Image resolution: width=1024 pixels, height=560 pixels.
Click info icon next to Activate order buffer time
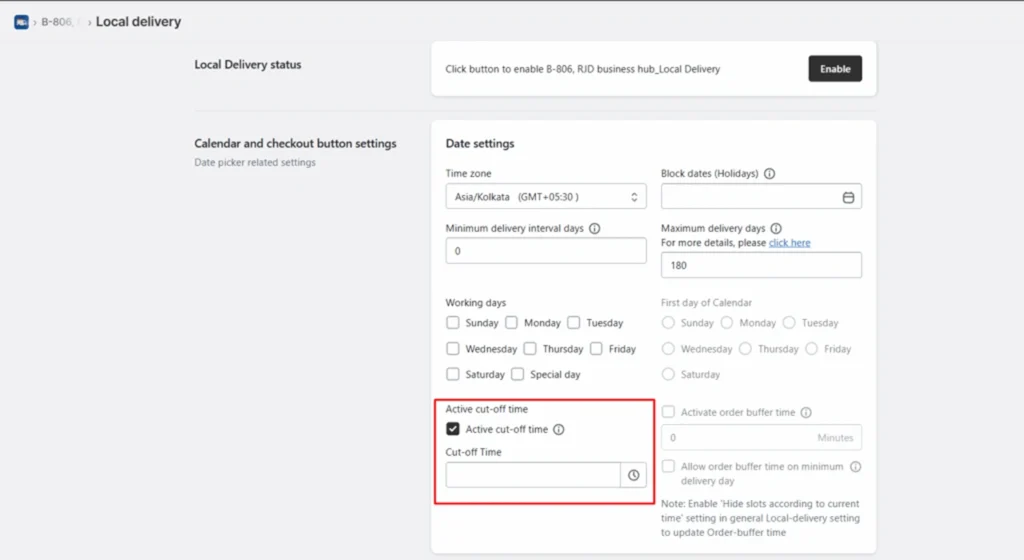point(806,412)
